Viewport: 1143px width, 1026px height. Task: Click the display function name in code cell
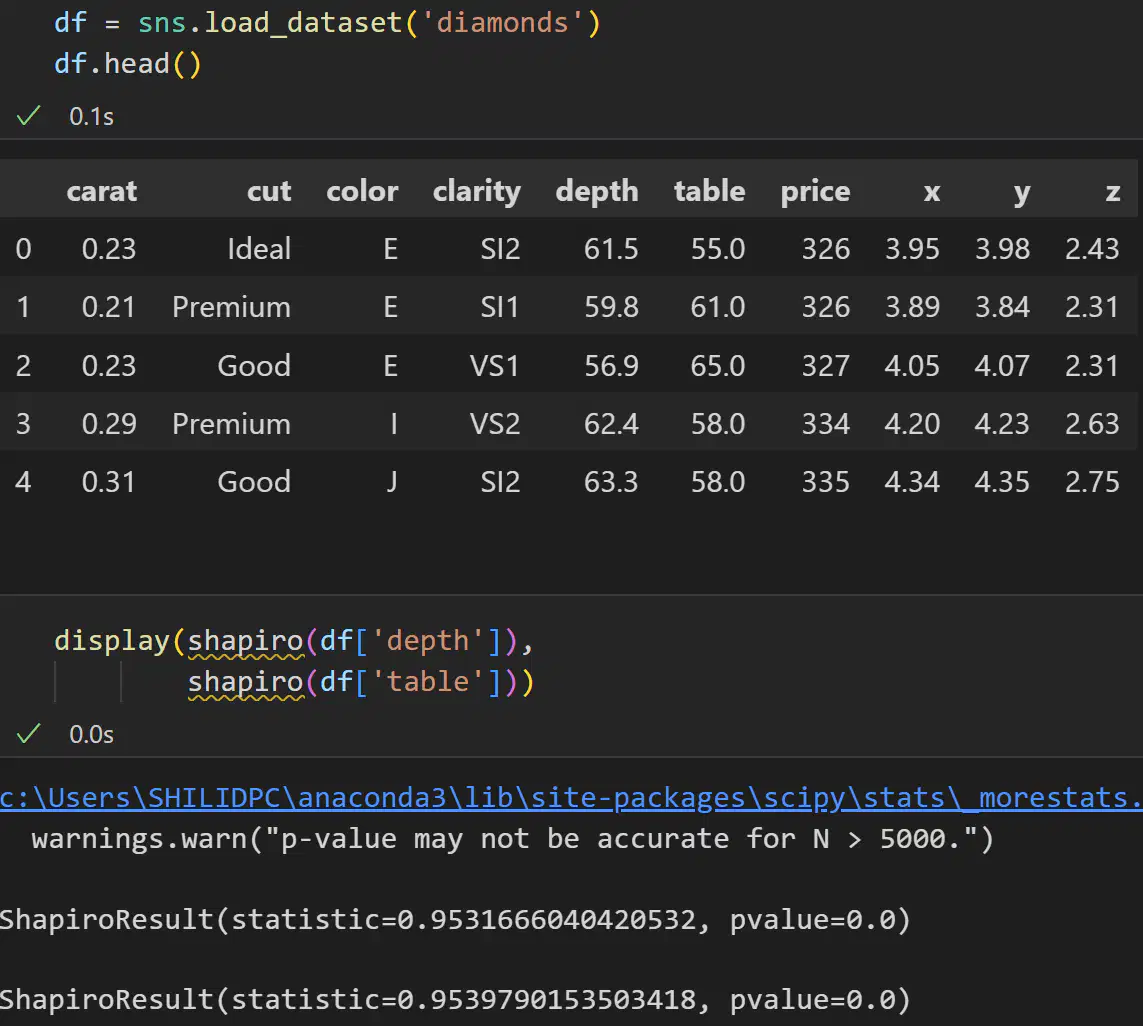112,640
